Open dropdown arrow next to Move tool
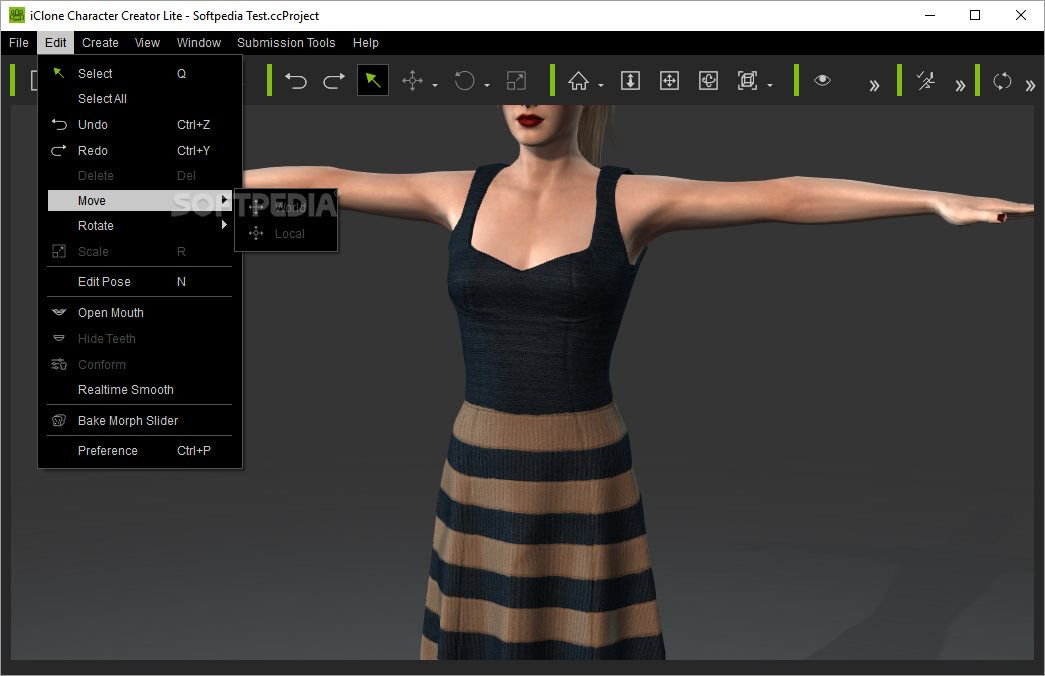Screen dimensions: 1045x676 [435, 85]
